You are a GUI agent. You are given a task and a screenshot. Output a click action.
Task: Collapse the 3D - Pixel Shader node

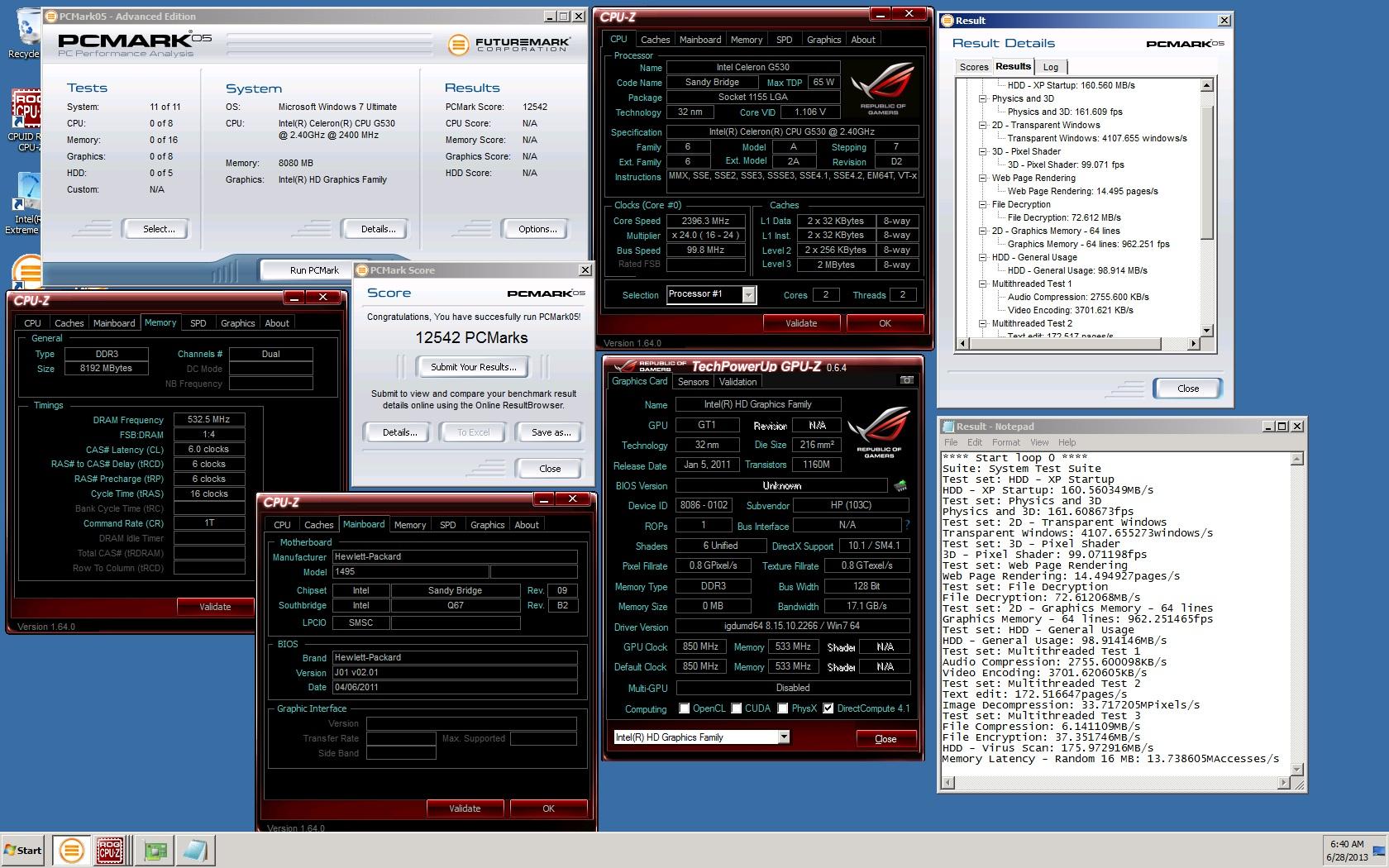[983, 151]
